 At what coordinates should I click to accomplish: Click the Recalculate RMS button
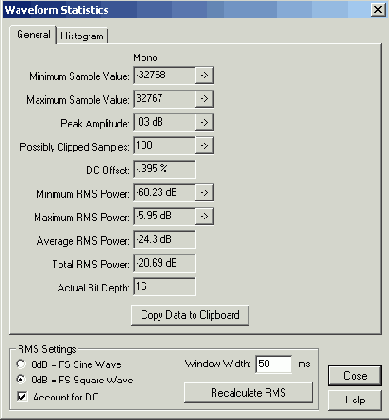tap(248, 392)
